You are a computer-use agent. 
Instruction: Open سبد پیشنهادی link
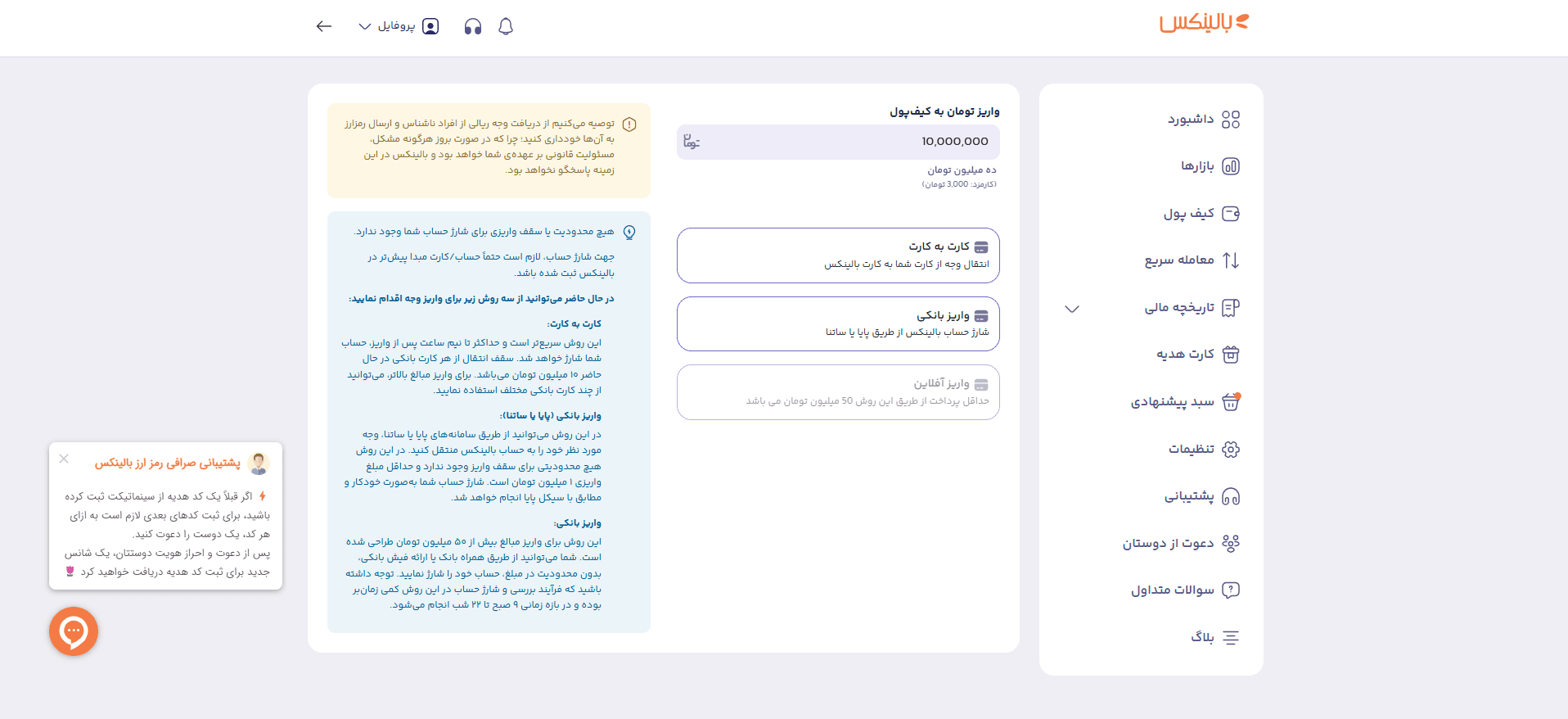tap(1173, 402)
